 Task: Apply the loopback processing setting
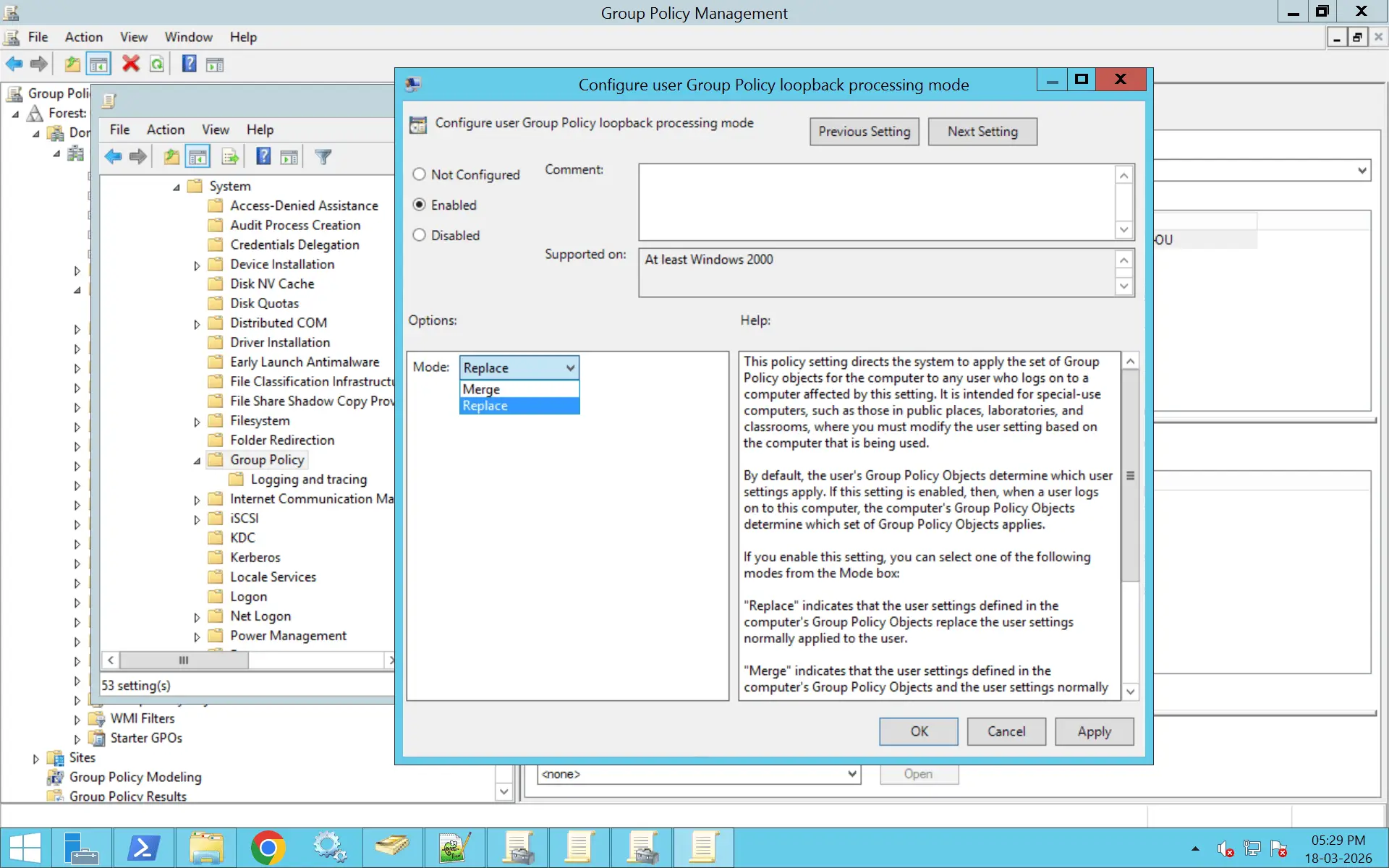point(1094,731)
